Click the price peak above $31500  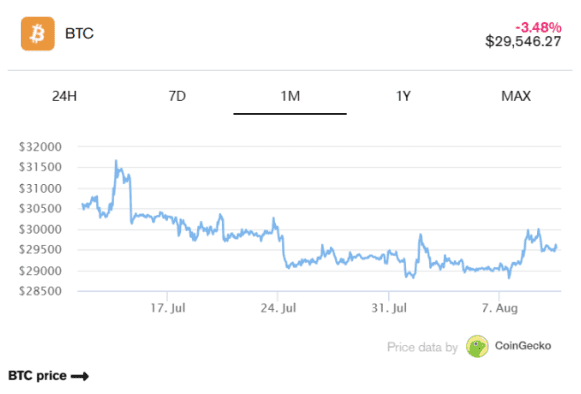(116, 161)
